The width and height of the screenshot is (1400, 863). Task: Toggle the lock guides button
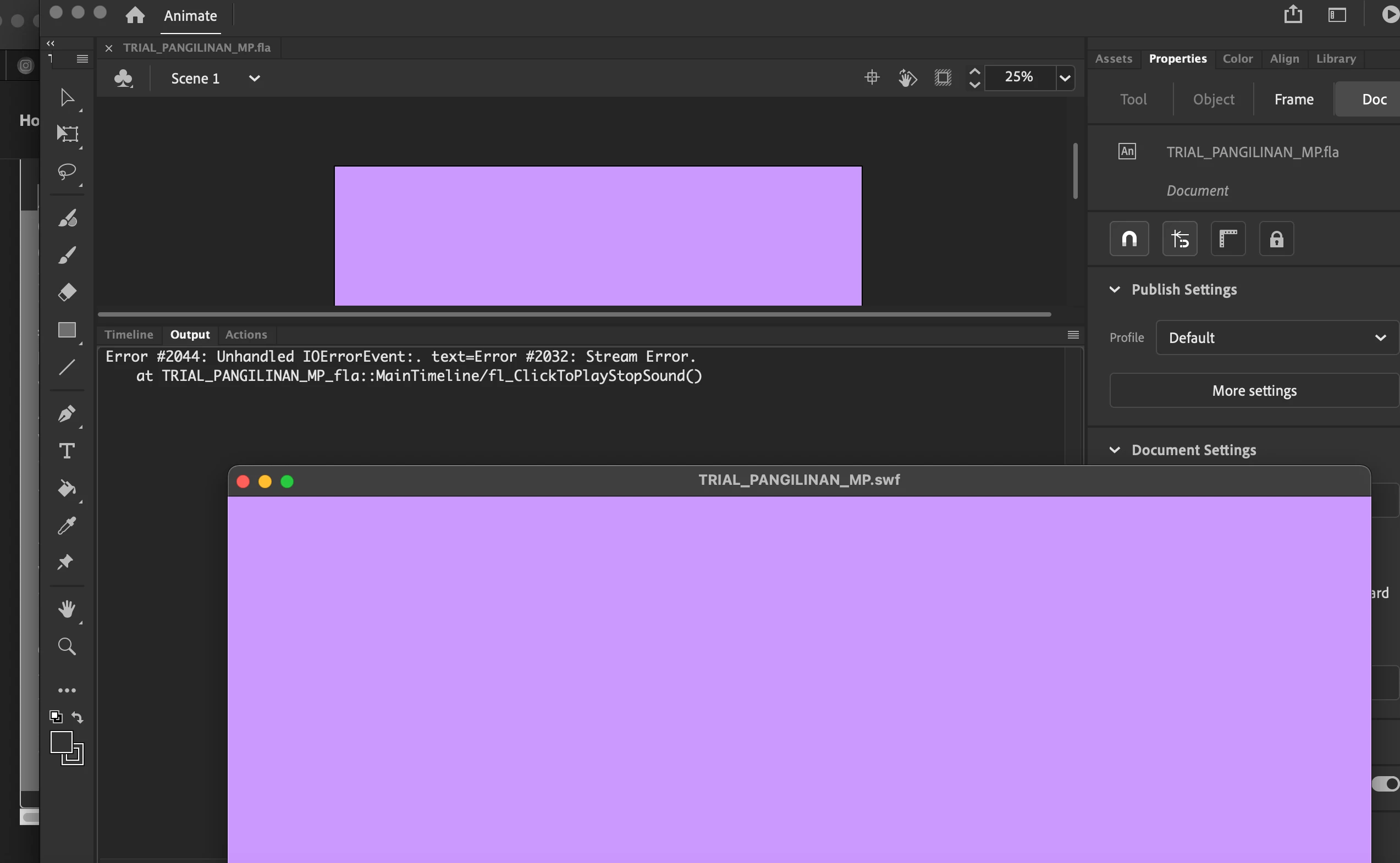1276,239
